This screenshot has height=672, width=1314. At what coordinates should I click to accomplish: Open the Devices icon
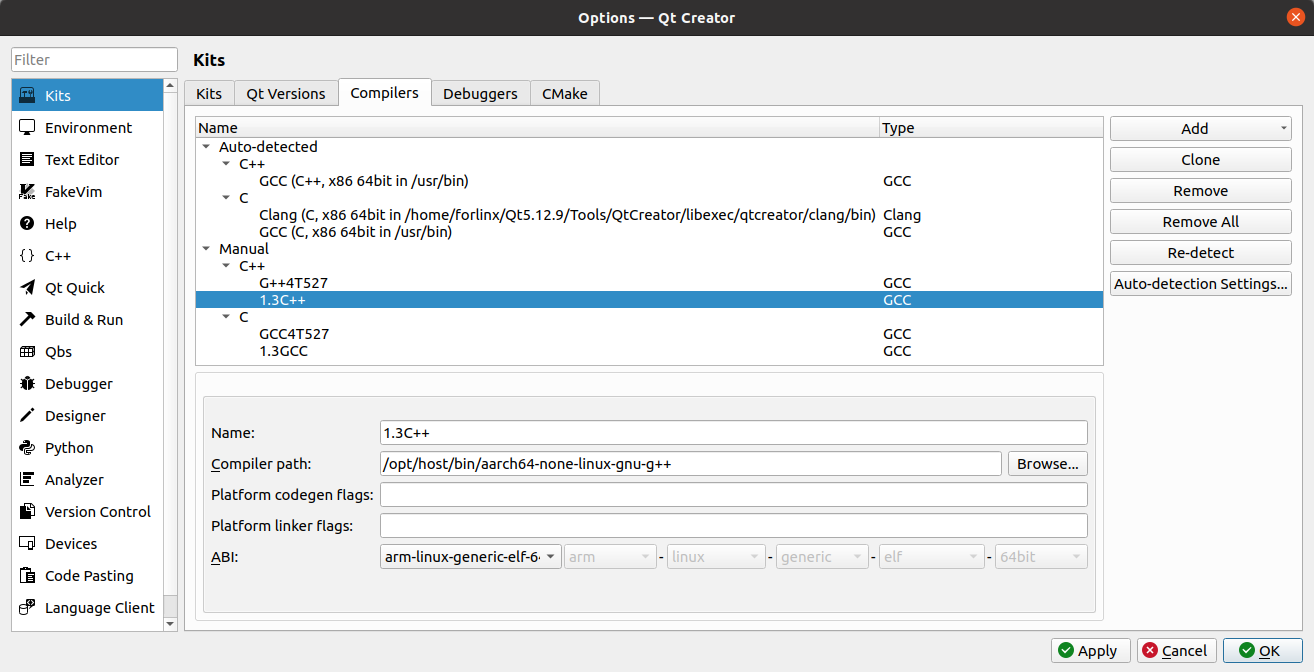(27, 544)
